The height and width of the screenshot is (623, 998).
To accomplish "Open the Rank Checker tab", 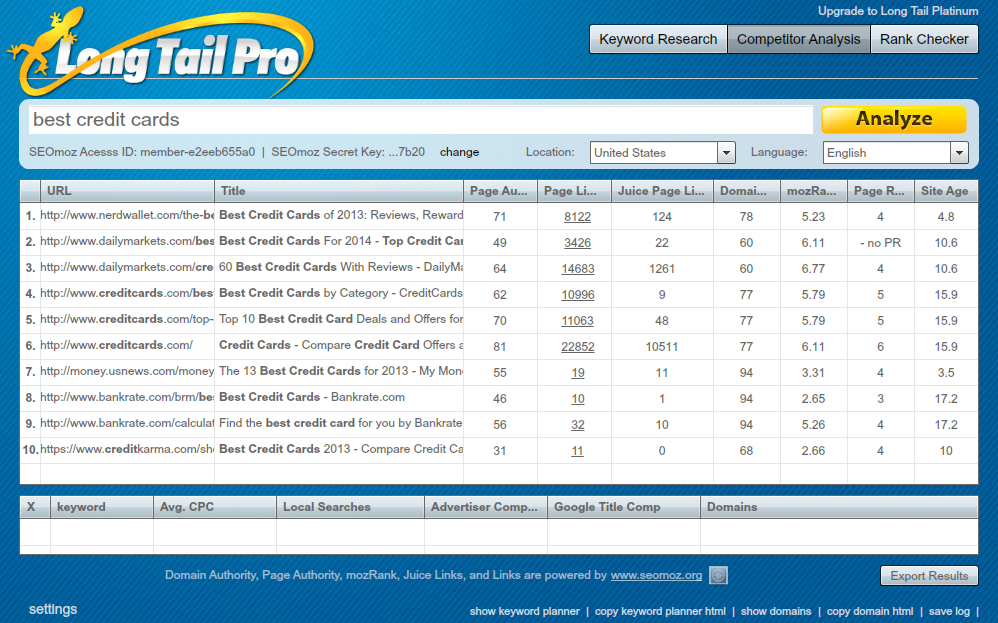I will (x=924, y=39).
